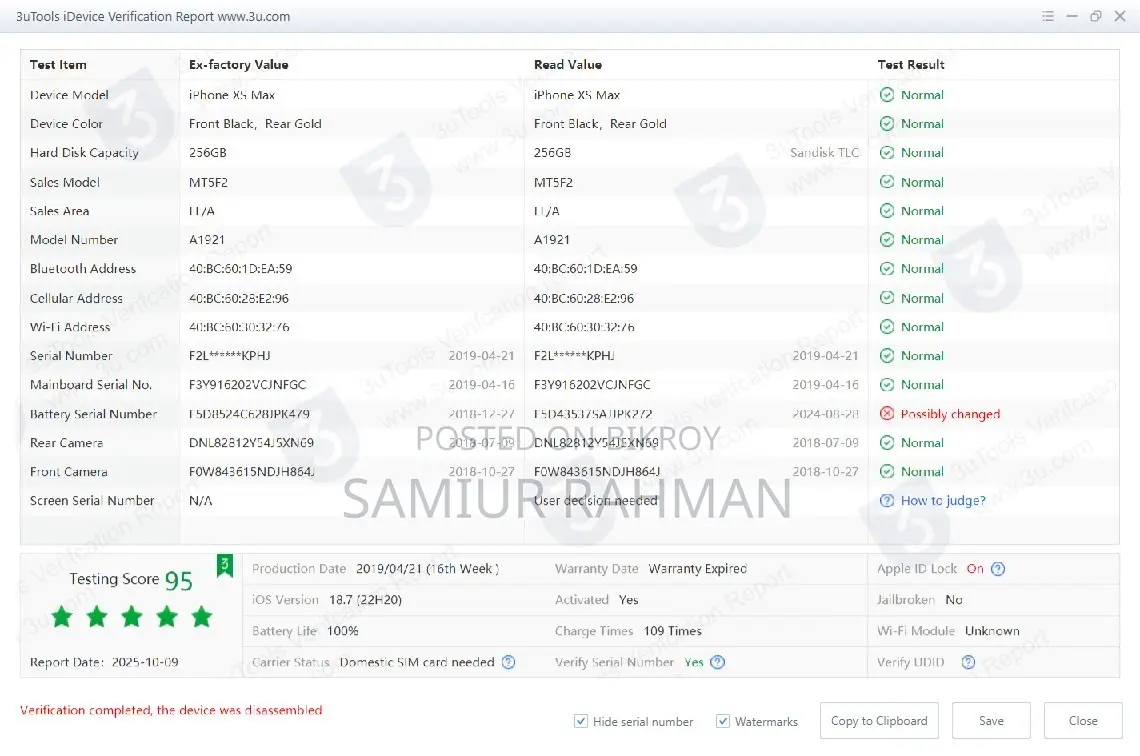
Task: Click the Test Item column header
Action: (58, 65)
